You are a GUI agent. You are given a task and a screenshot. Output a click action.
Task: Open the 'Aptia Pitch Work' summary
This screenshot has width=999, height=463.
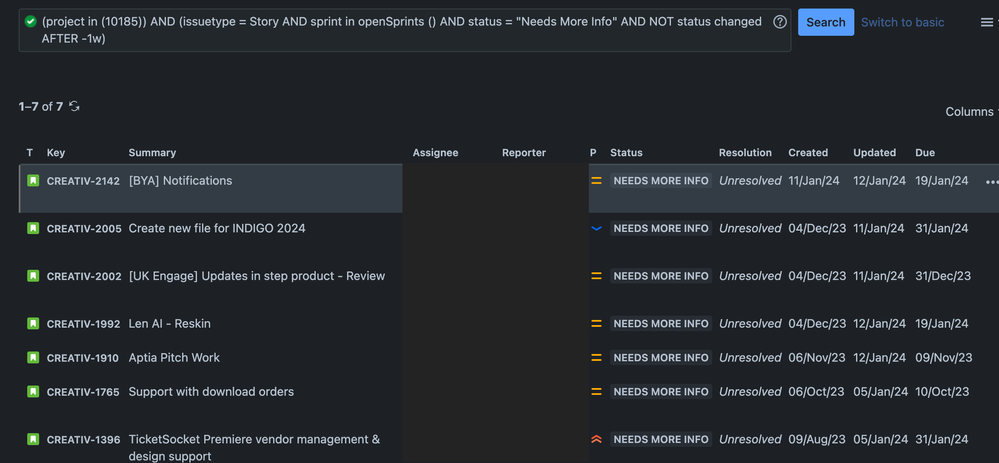[x=174, y=357]
